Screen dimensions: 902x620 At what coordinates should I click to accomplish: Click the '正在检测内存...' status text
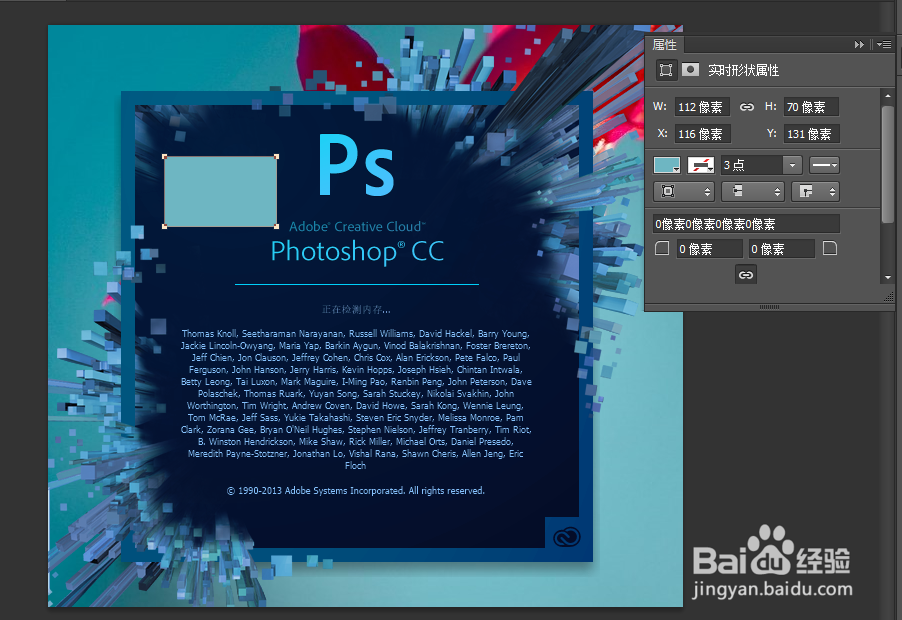coord(356,310)
